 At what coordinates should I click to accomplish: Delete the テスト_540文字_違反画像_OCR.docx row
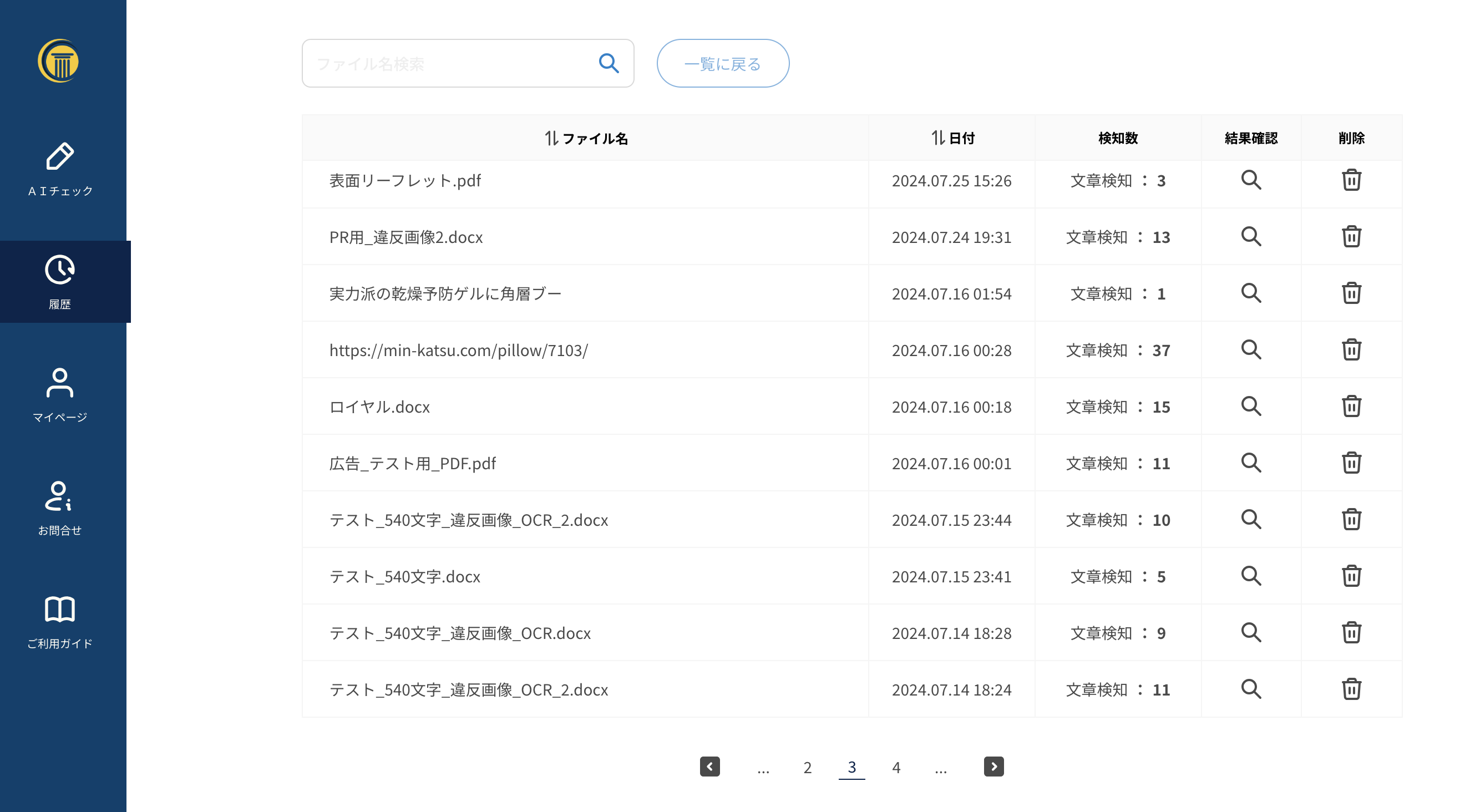[1351, 632]
